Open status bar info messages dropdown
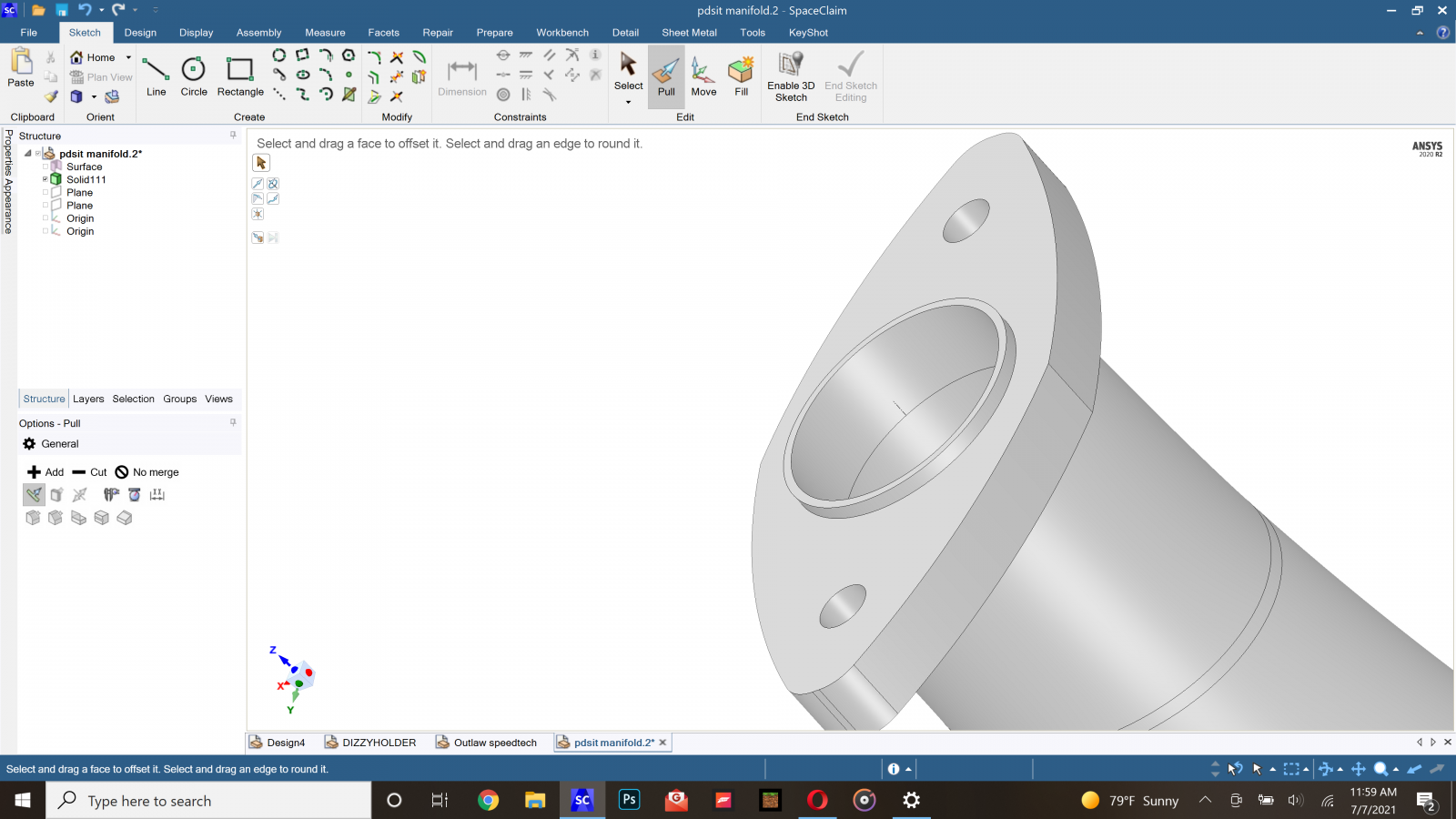Screen dimensions: 1456x819 908,769
